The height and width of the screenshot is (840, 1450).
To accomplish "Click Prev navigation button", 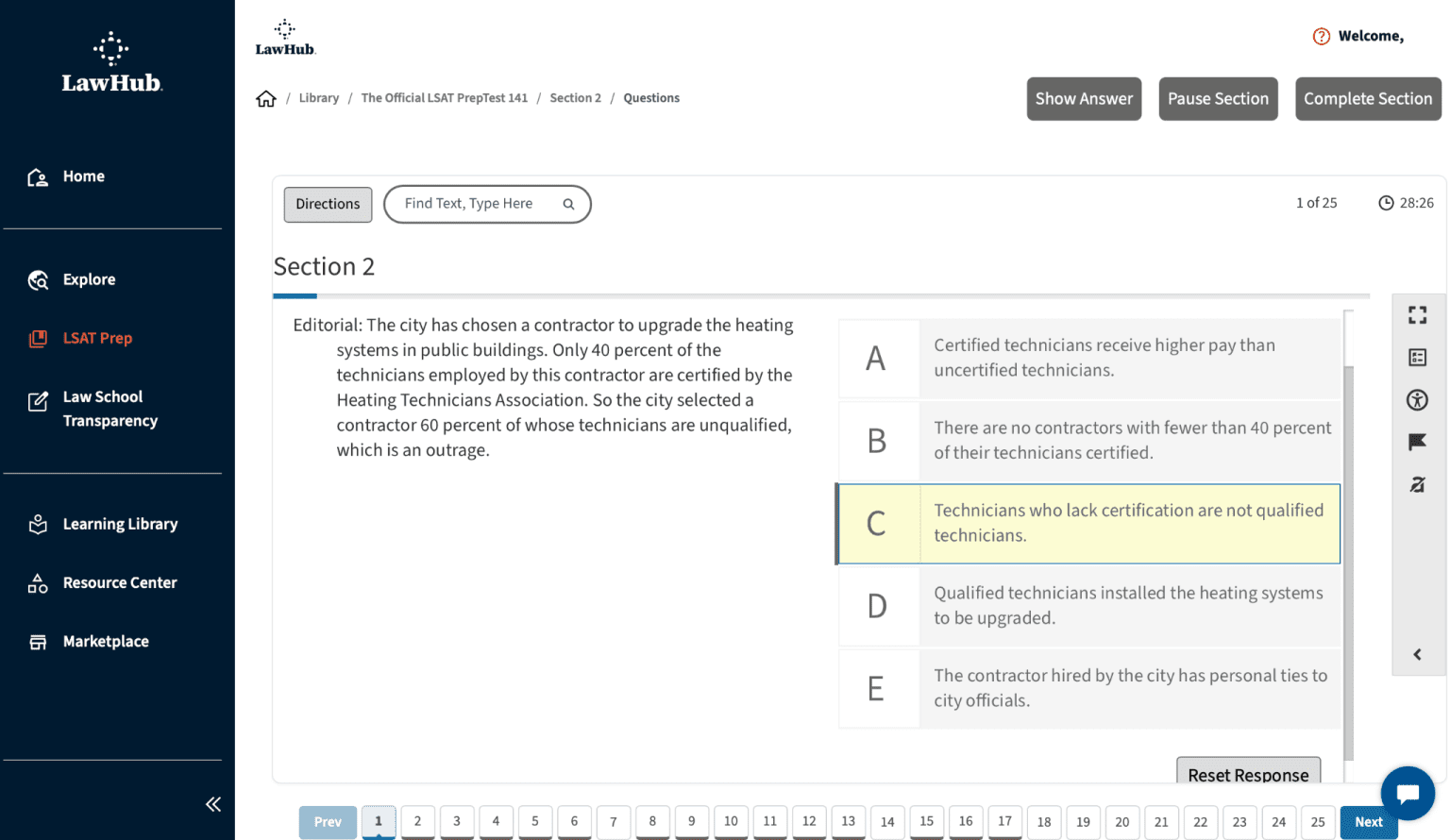I will pyautogui.click(x=328, y=822).
